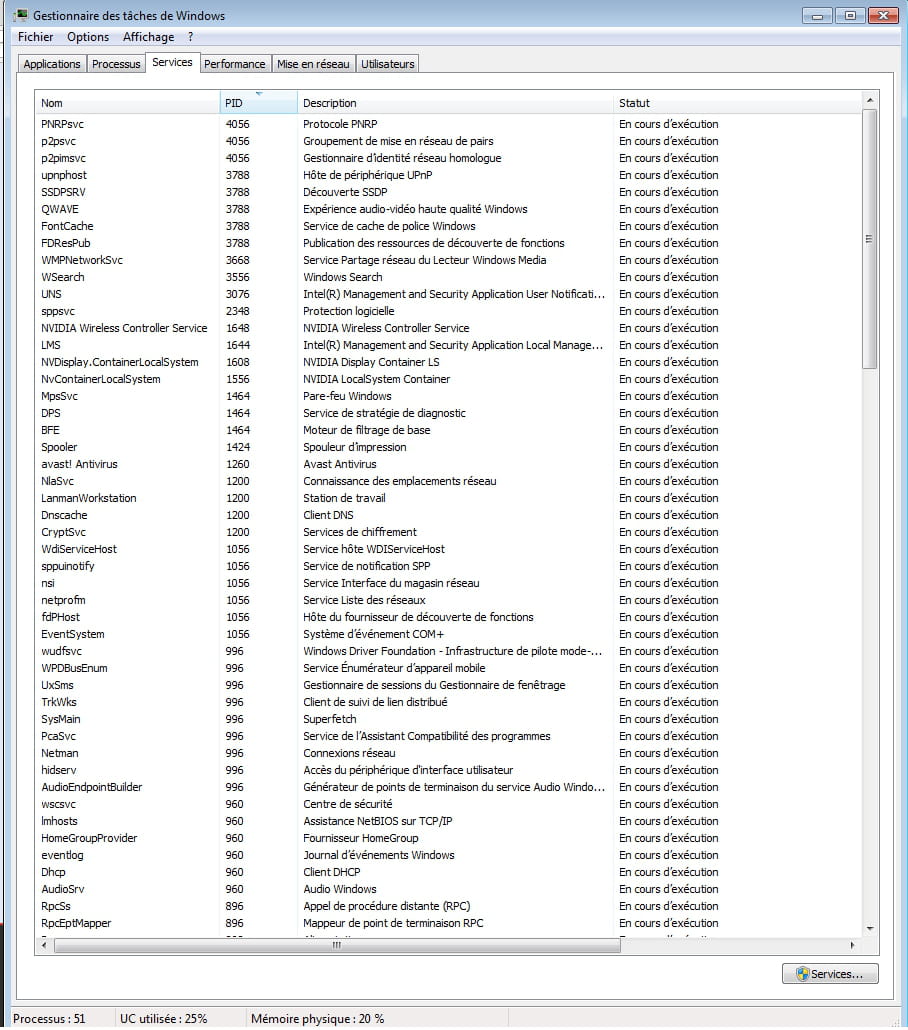Screen dimensions: 908x1030
Task: Select the Spooler service row
Action: [59, 447]
